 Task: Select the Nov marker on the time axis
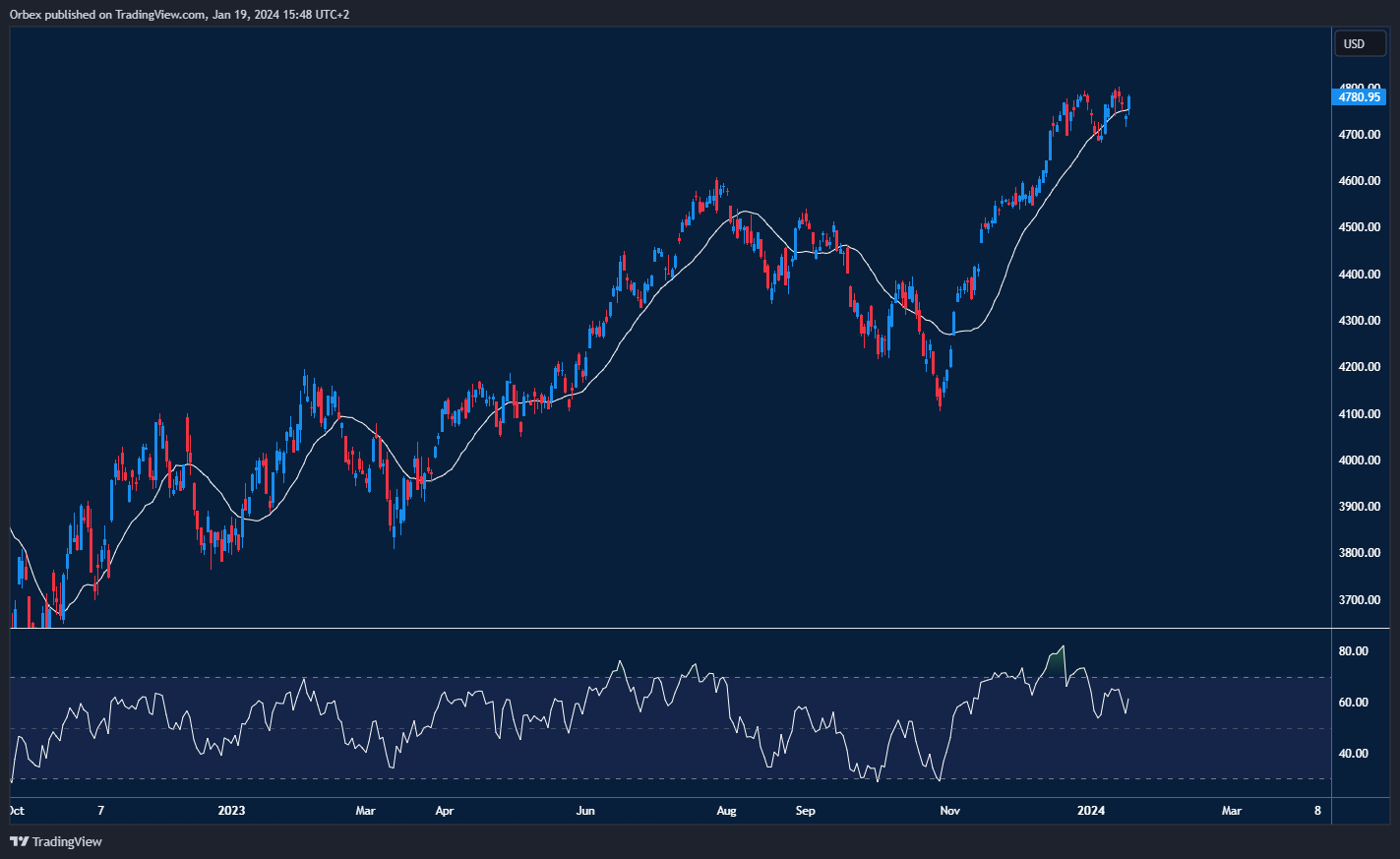[x=949, y=811]
